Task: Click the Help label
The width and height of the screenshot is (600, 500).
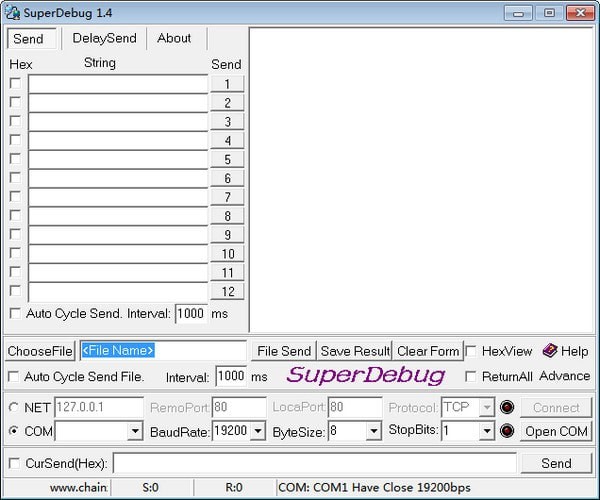Action: tap(574, 351)
